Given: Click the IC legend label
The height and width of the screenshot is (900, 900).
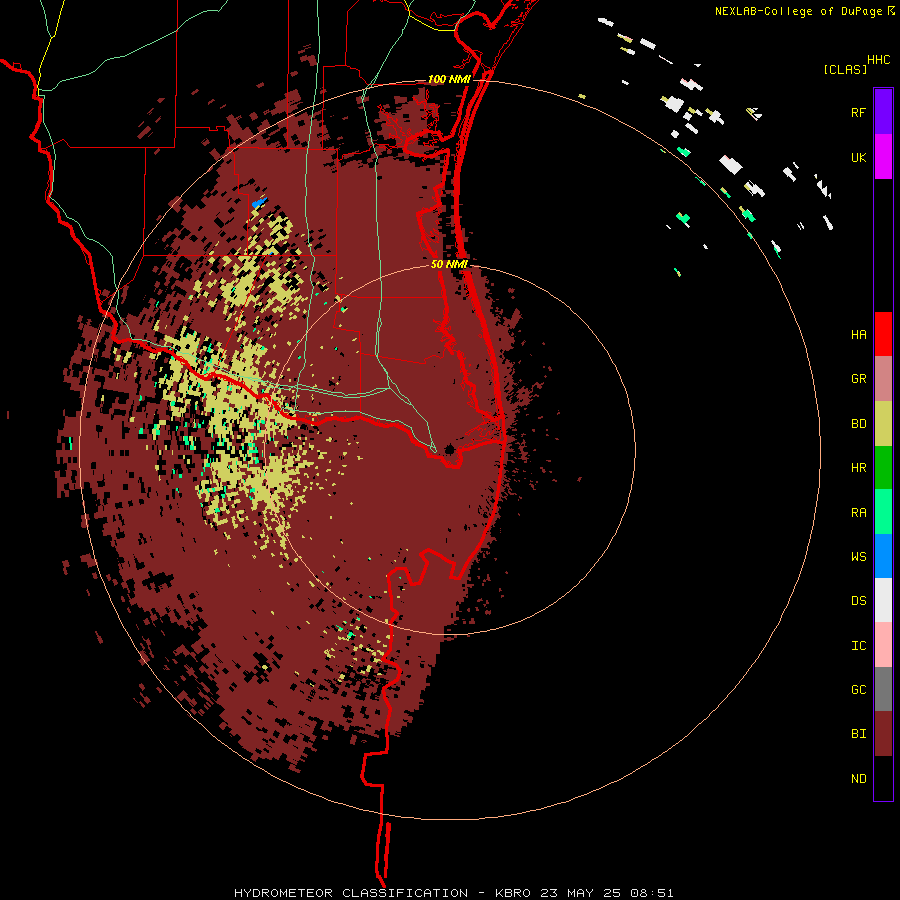Looking at the screenshot, I should 858,646.
